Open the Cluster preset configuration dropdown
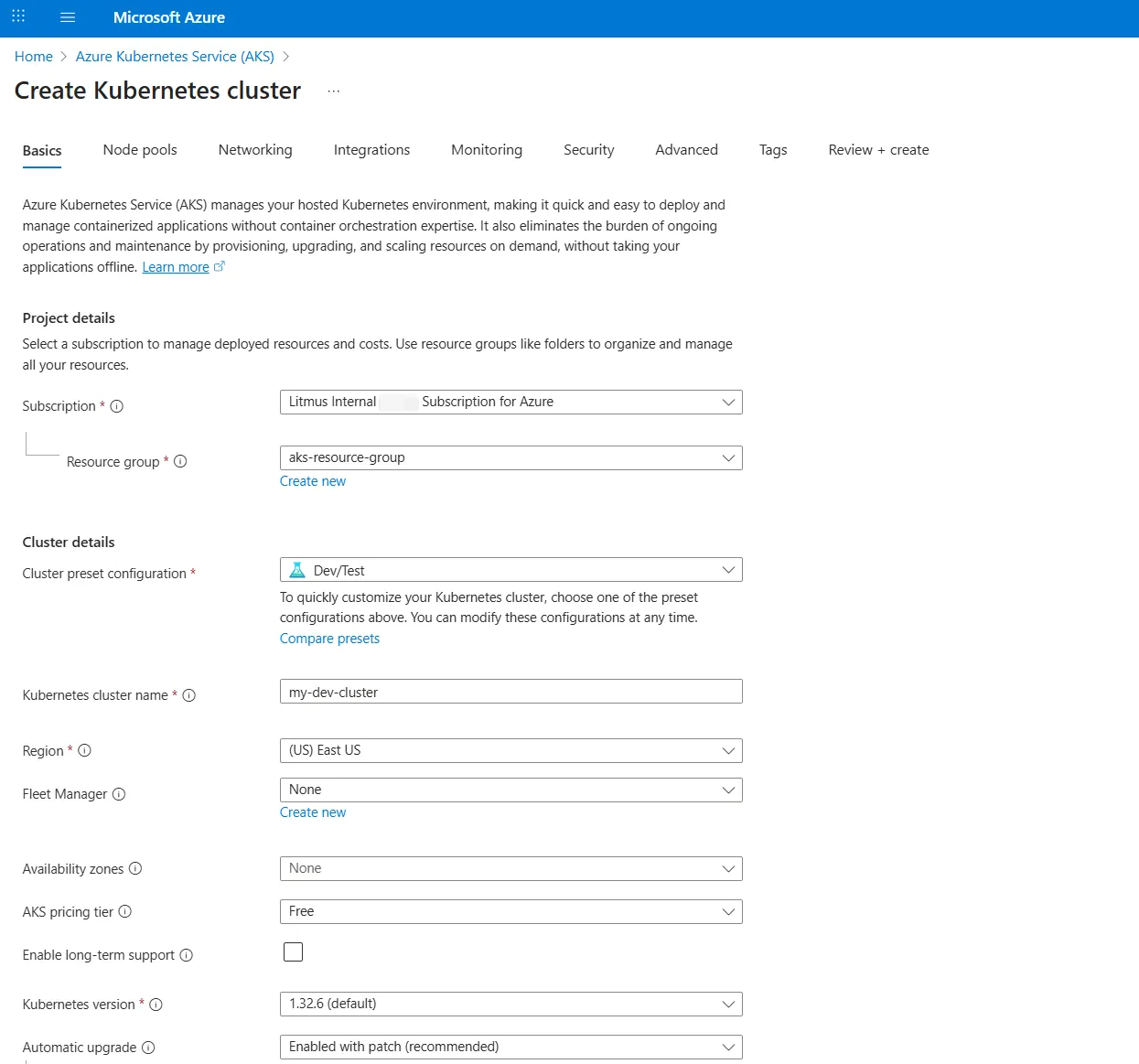 (x=510, y=570)
